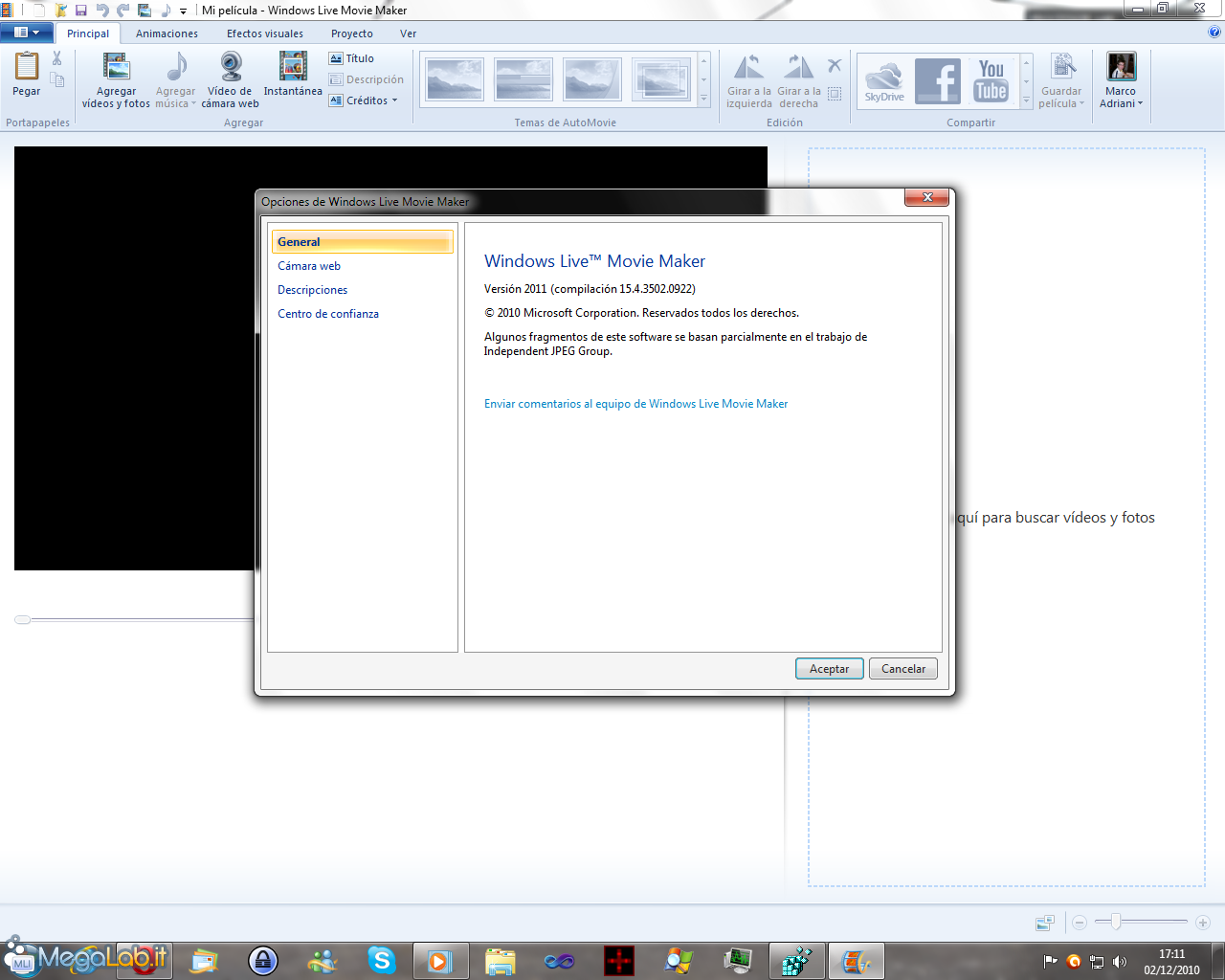This screenshot has width=1225, height=980.
Task: Click the timeline zoom slider handle
Action: [1115, 922]
